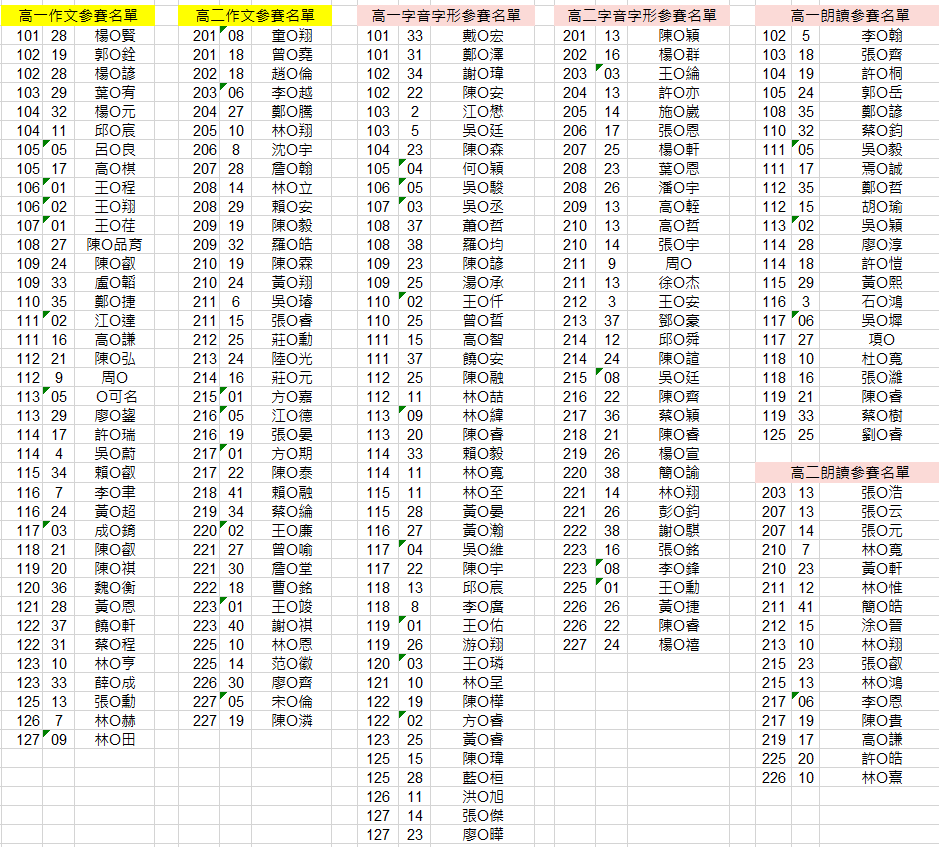Select the name cell 楊O禧
939x847 pixels.
click(679, 644)
